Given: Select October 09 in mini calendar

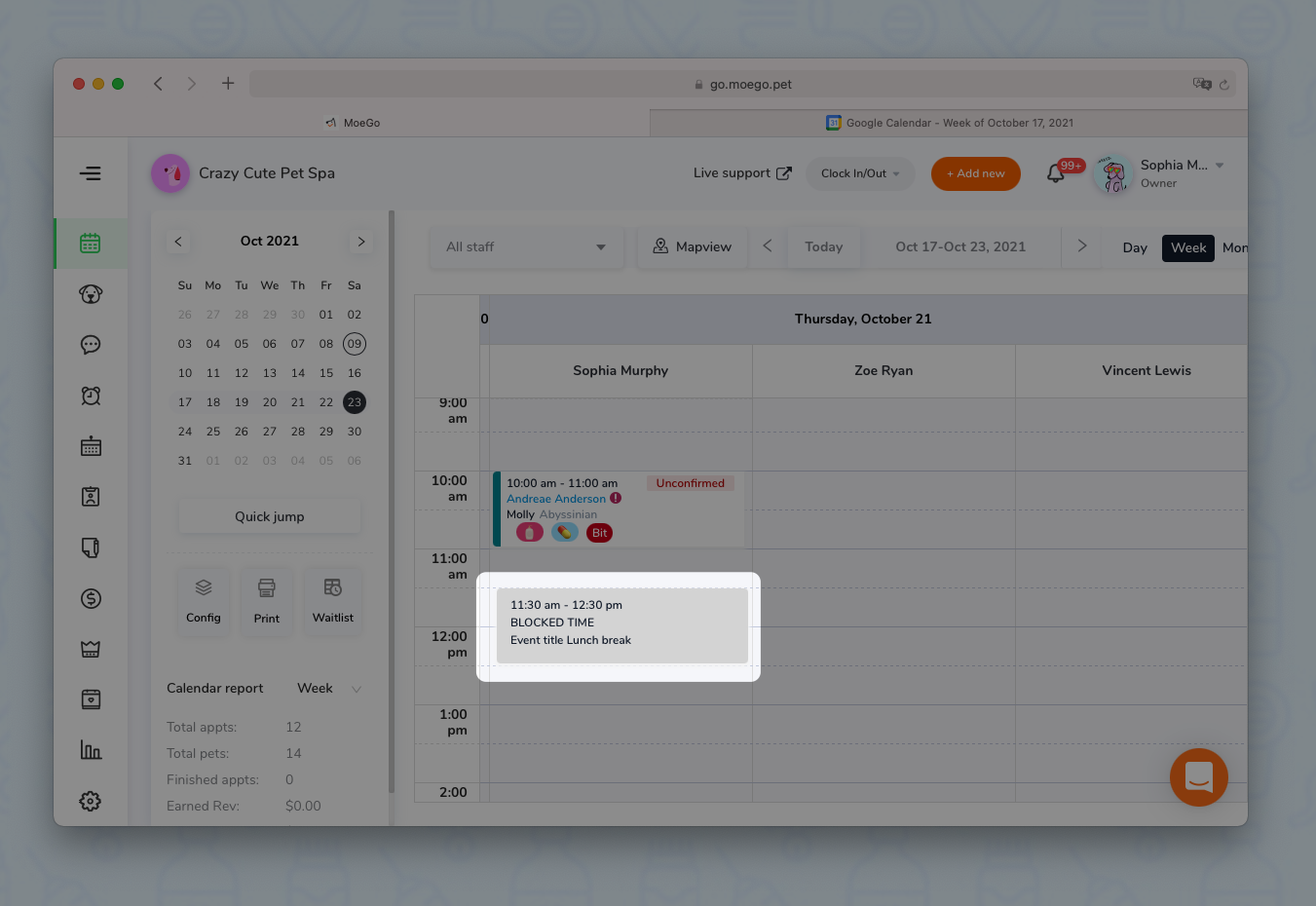Looking at the screenshot, I should (355, 344).
